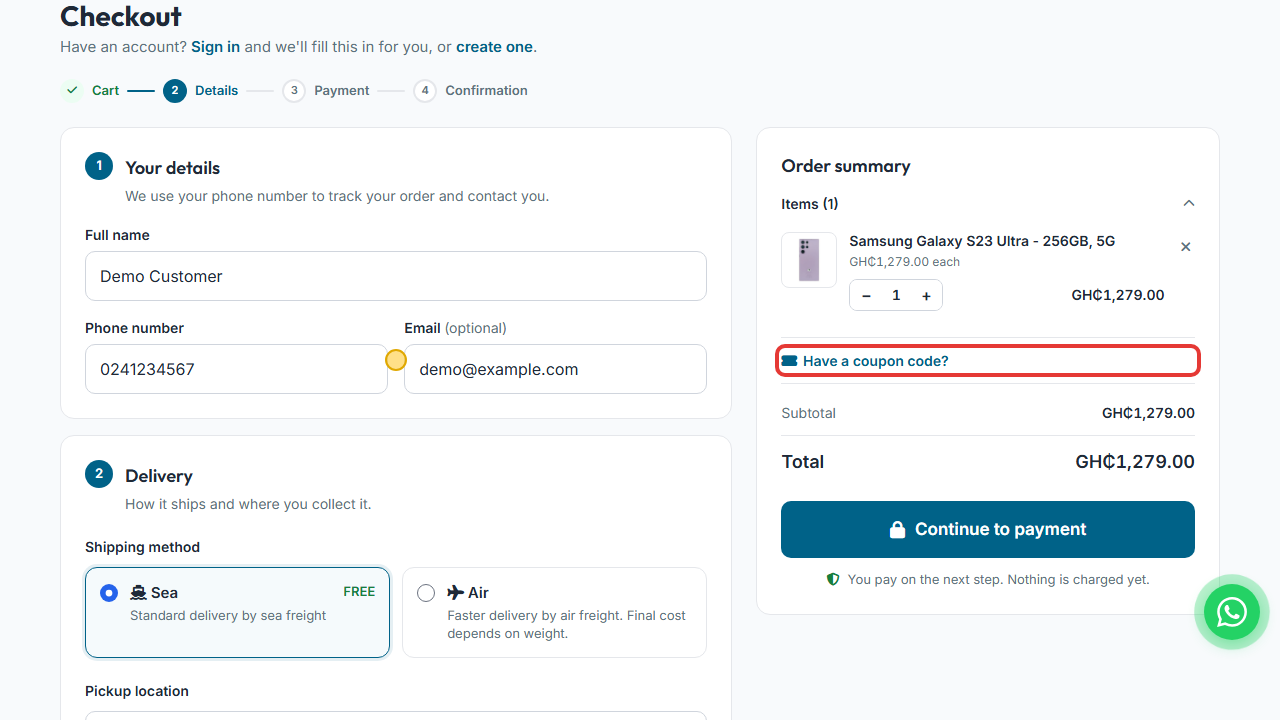Click the Sign in link

tap(216, 47)
